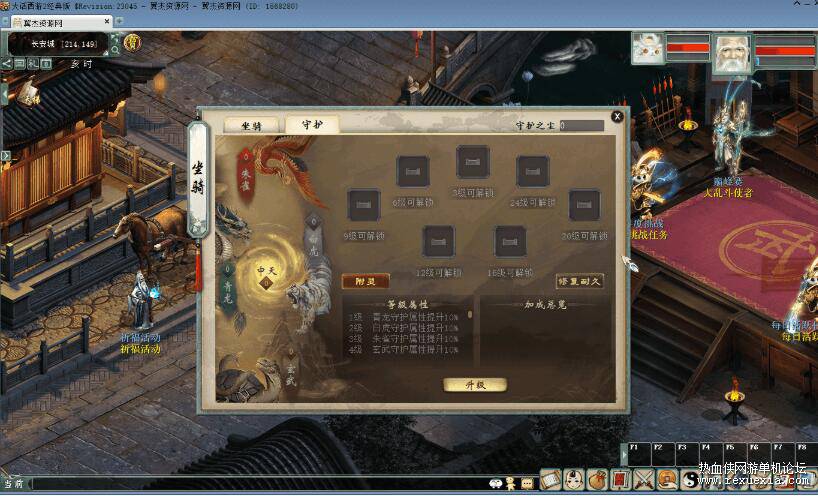Click the 附灵 button
This screenshot has height=496, width=818.
coord(366,282)
